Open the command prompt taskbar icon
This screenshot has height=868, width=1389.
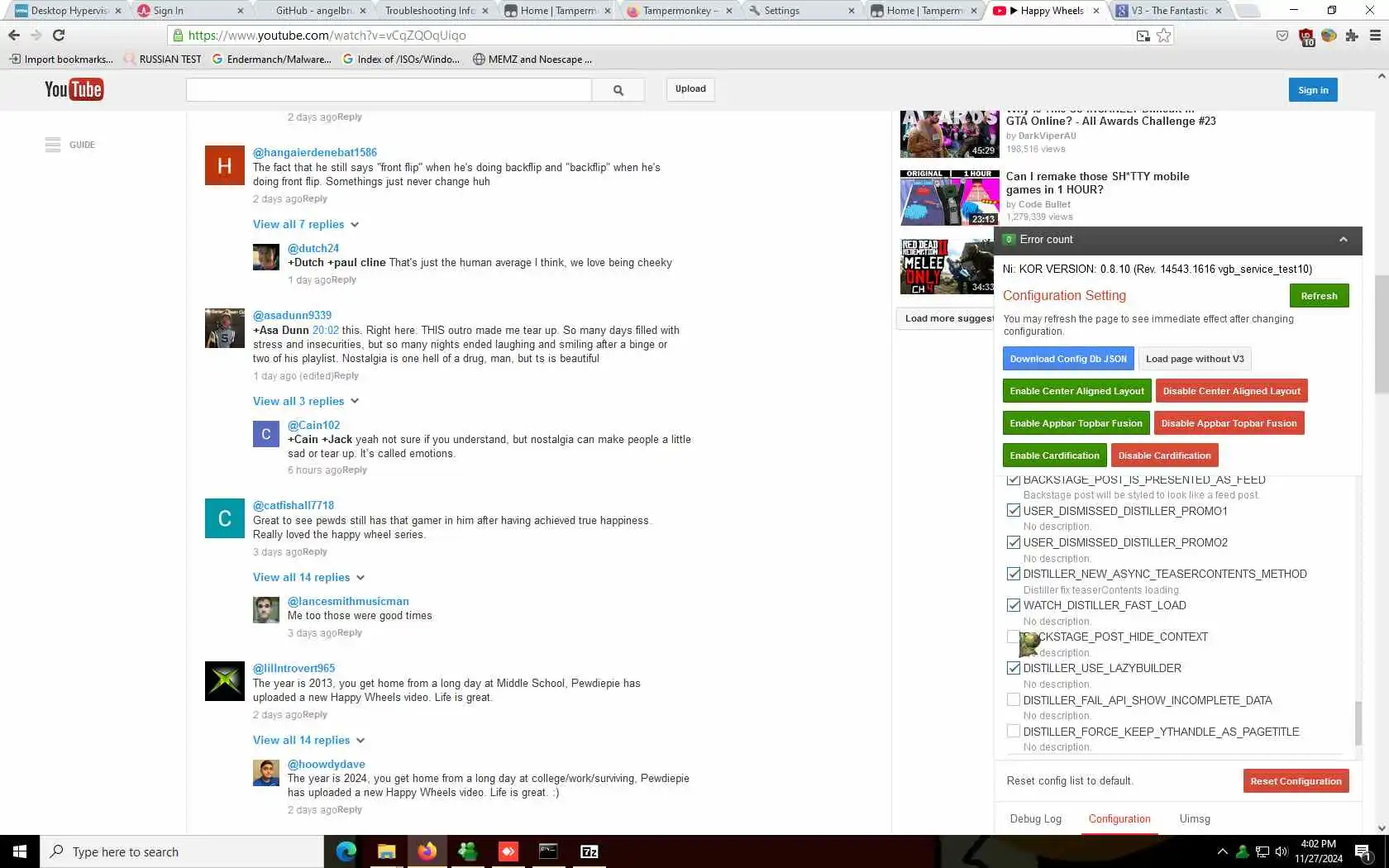coord(548,851)
